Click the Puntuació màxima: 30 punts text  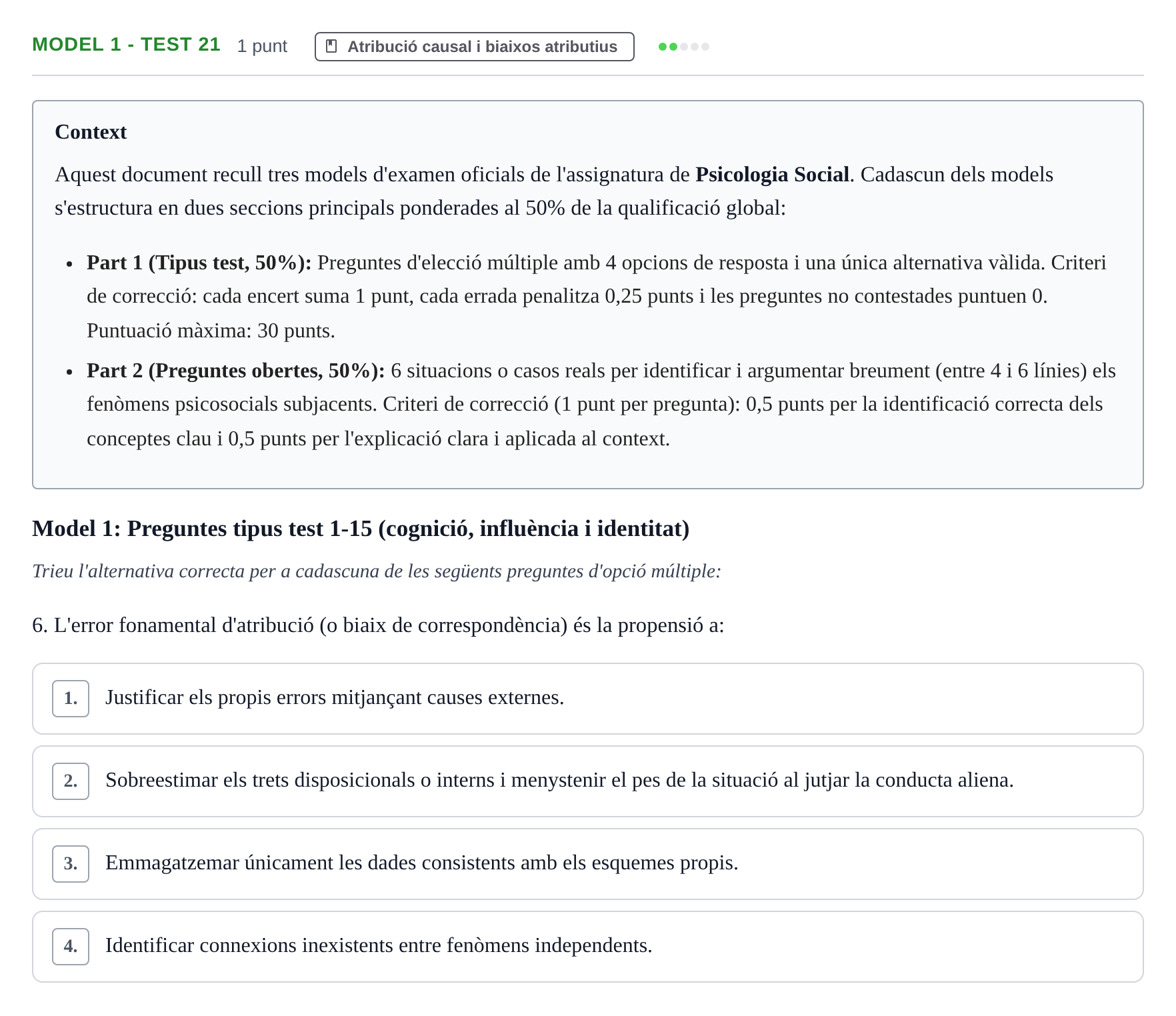(x=211, y=331)
